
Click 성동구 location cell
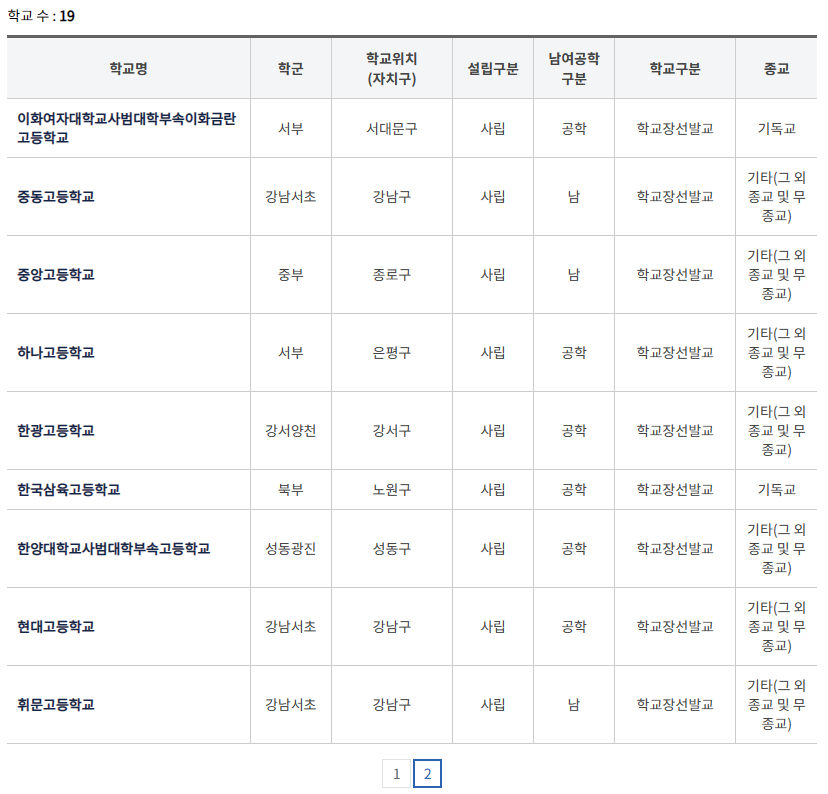tap(392, 549)
